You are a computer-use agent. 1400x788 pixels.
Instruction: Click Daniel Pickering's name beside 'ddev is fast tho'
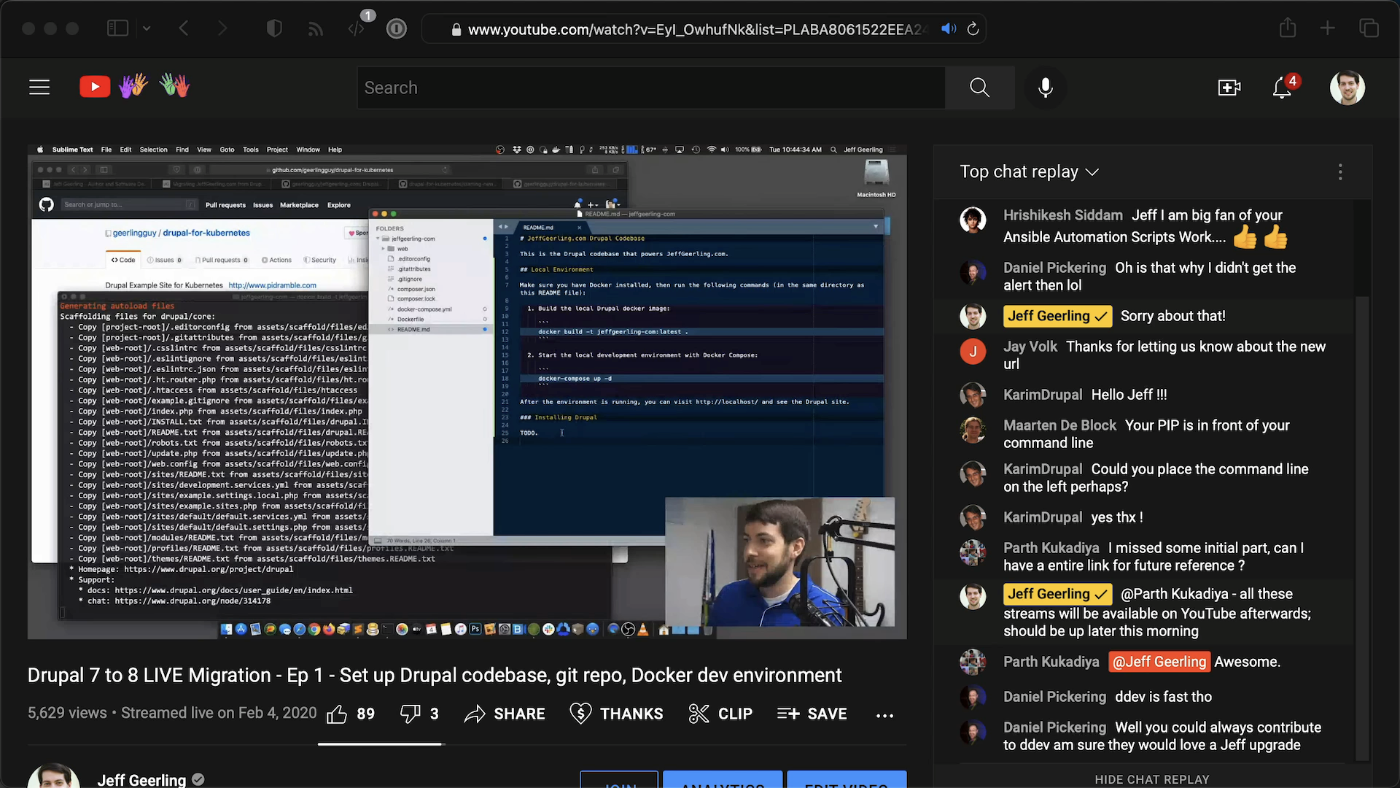pyautogui.click(x=1055, y=697)
